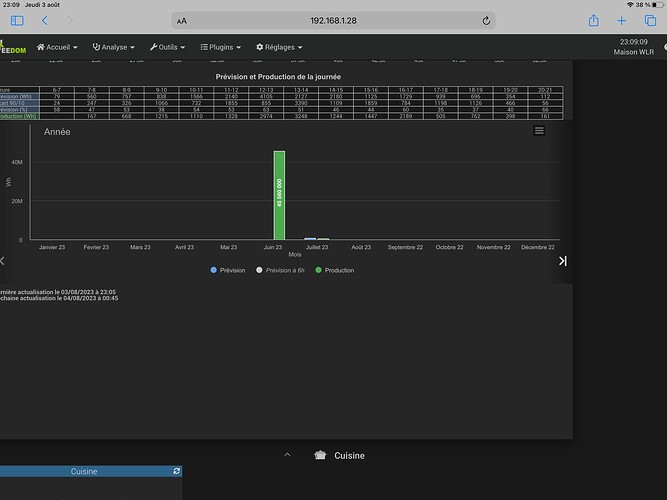Open the chart hamburger menu
The height and width of the screenshot is (500, 667).
[539, 131]
